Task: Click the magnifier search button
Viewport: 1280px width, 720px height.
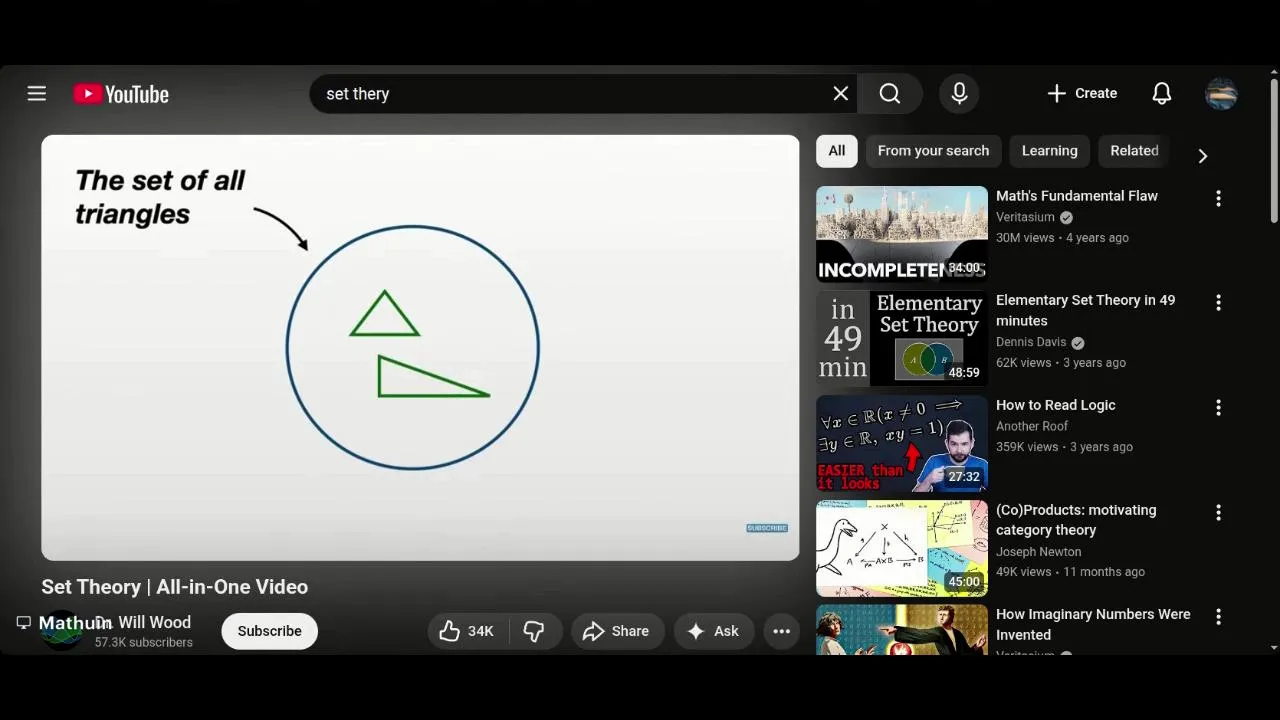Action: pos(890,93)
